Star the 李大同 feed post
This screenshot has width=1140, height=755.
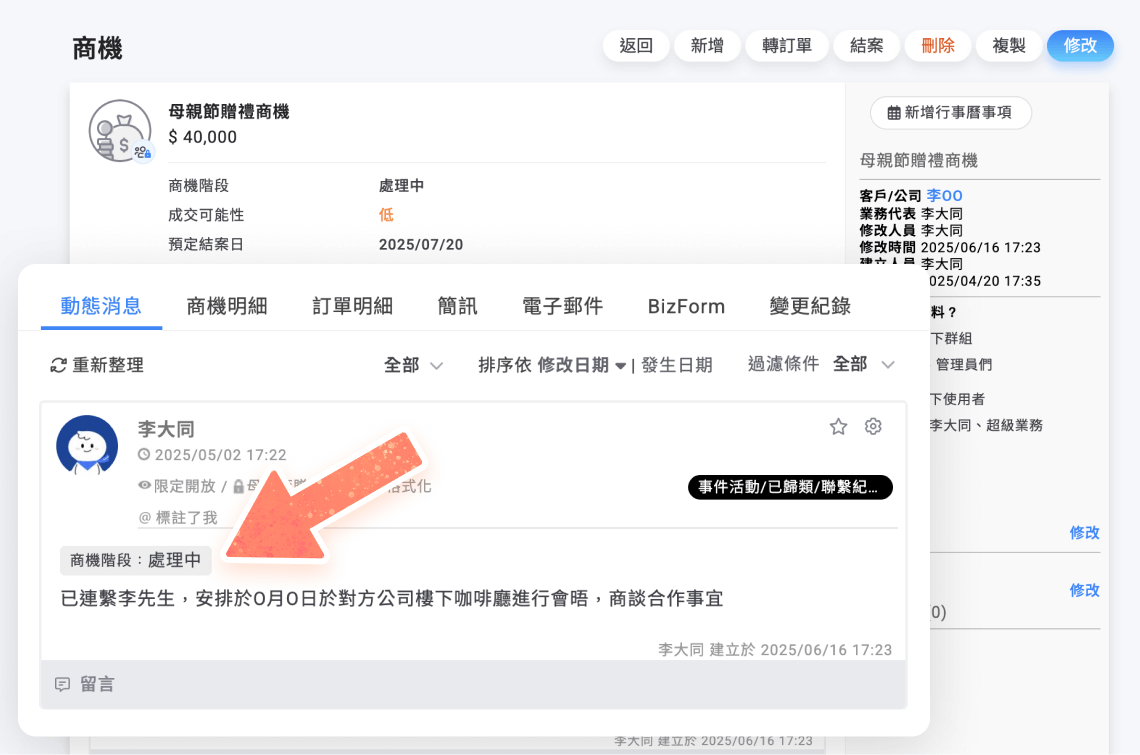(838, 427)
